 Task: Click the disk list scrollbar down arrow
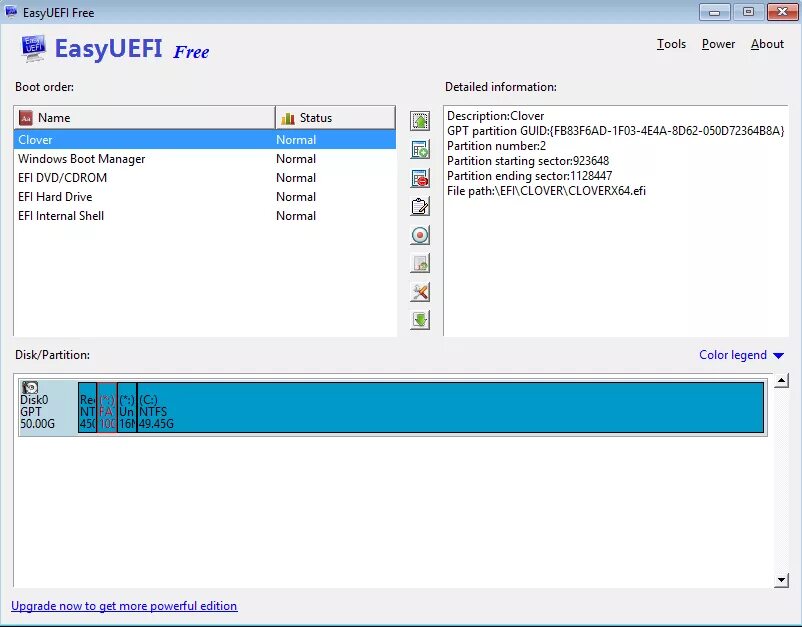pos(781,580)
